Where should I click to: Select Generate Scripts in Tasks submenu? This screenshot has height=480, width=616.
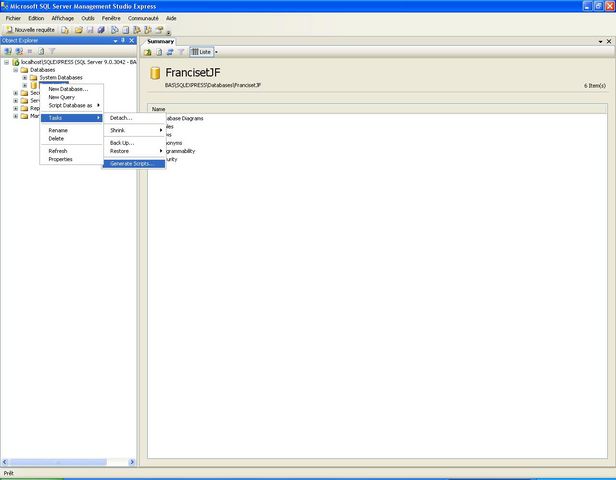(x=131, y=163)
